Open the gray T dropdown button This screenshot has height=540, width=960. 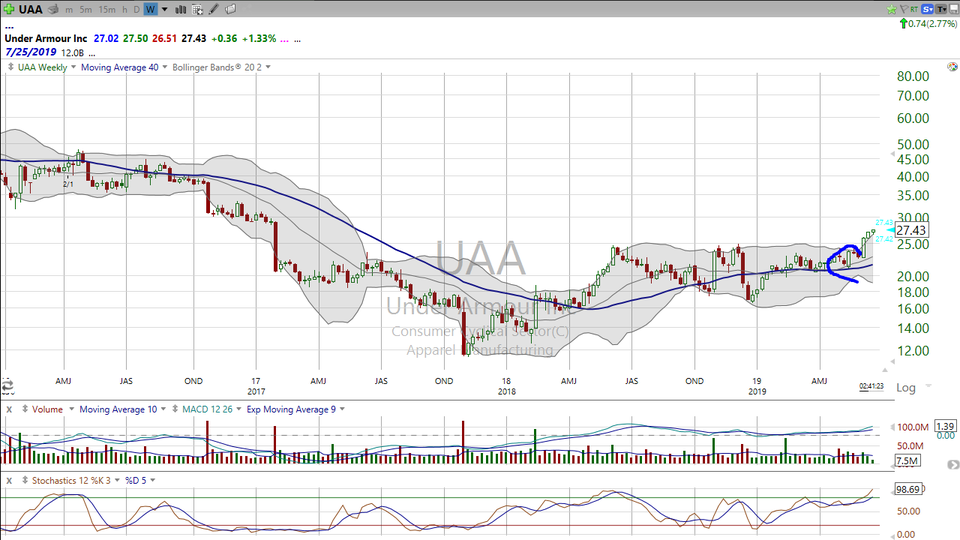[x=941, y=9]
